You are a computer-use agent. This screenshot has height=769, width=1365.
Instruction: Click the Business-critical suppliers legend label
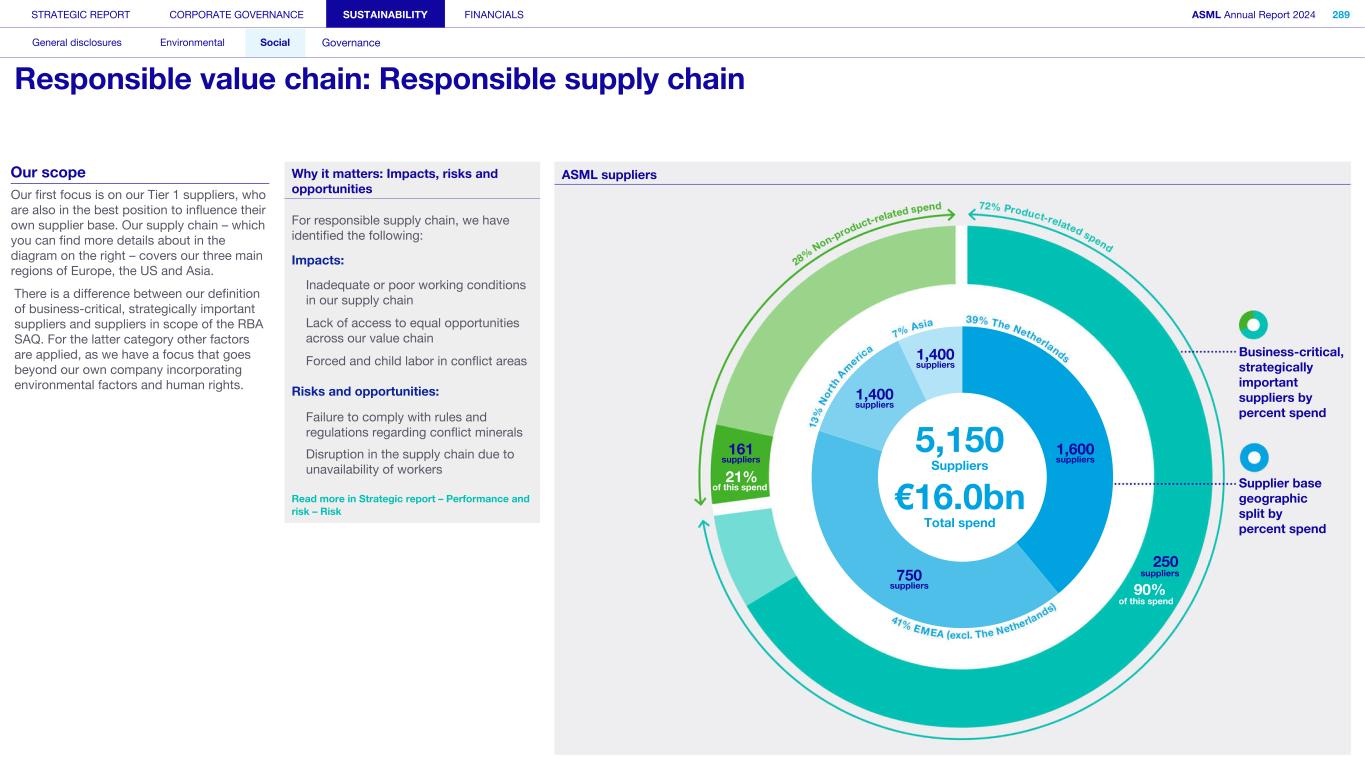(1290, 384)
